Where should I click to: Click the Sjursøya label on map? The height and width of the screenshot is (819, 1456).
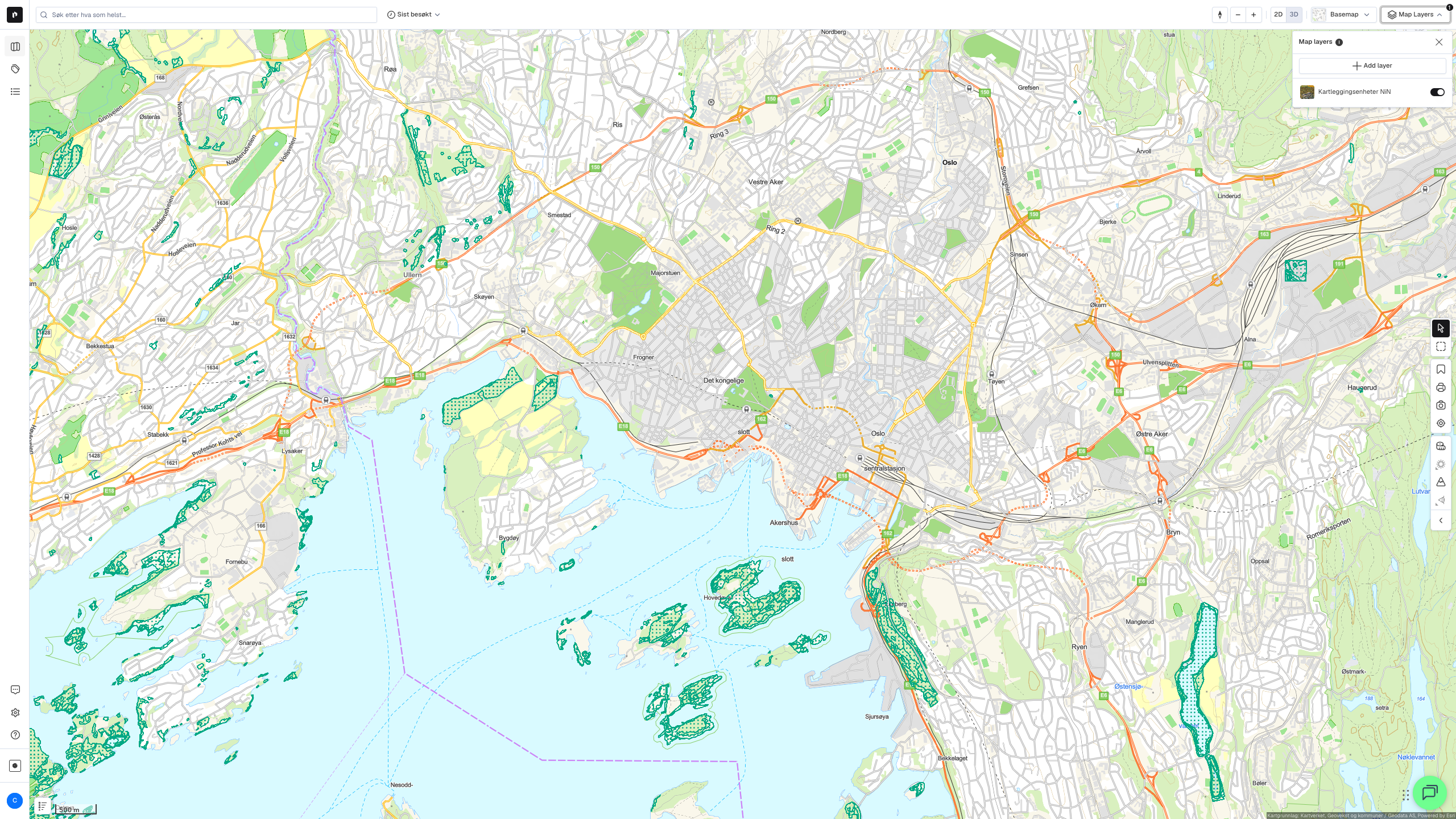(x=876, y=717)
